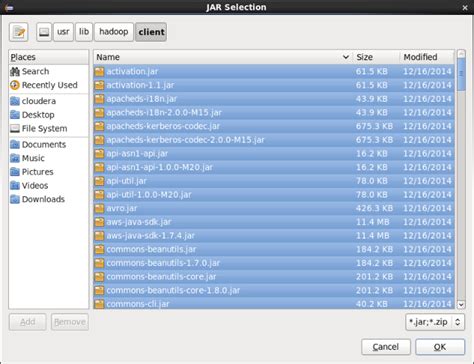Sort files by the Size column
The width and height of the screenshot is (474, 364).
tap(376, 57)
